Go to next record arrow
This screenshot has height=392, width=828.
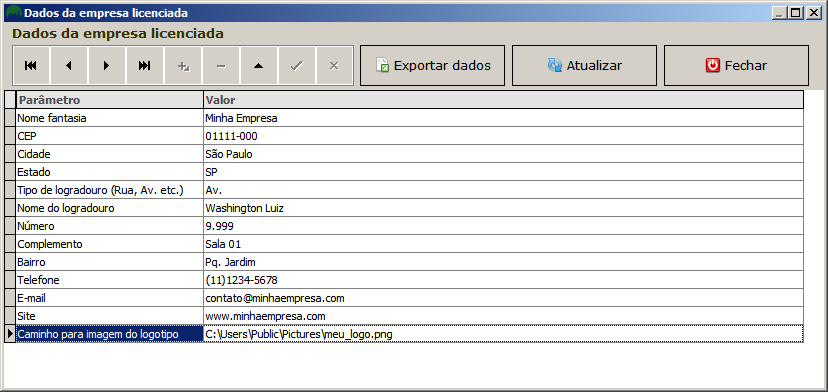[x=107, y=66]
